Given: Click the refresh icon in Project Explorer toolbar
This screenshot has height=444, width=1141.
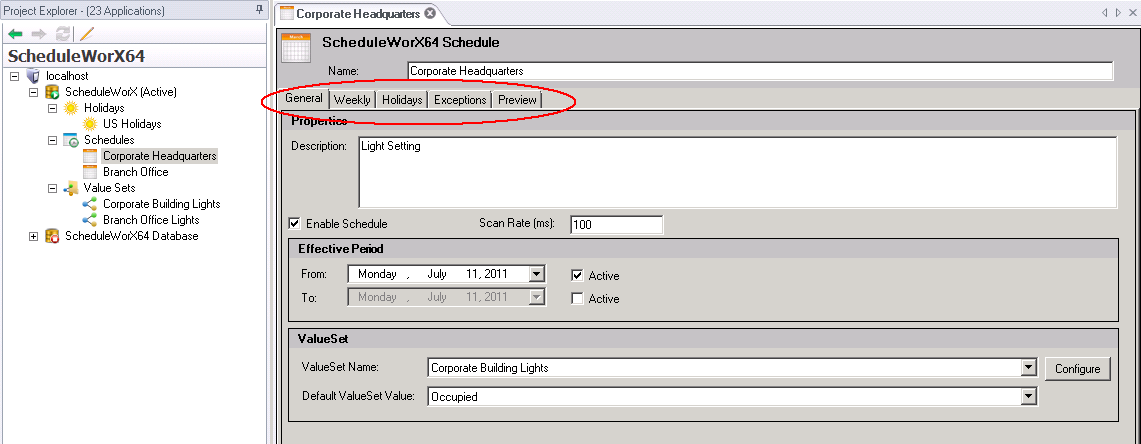Looking at the screenshot, I should click(x=63, y=33).
